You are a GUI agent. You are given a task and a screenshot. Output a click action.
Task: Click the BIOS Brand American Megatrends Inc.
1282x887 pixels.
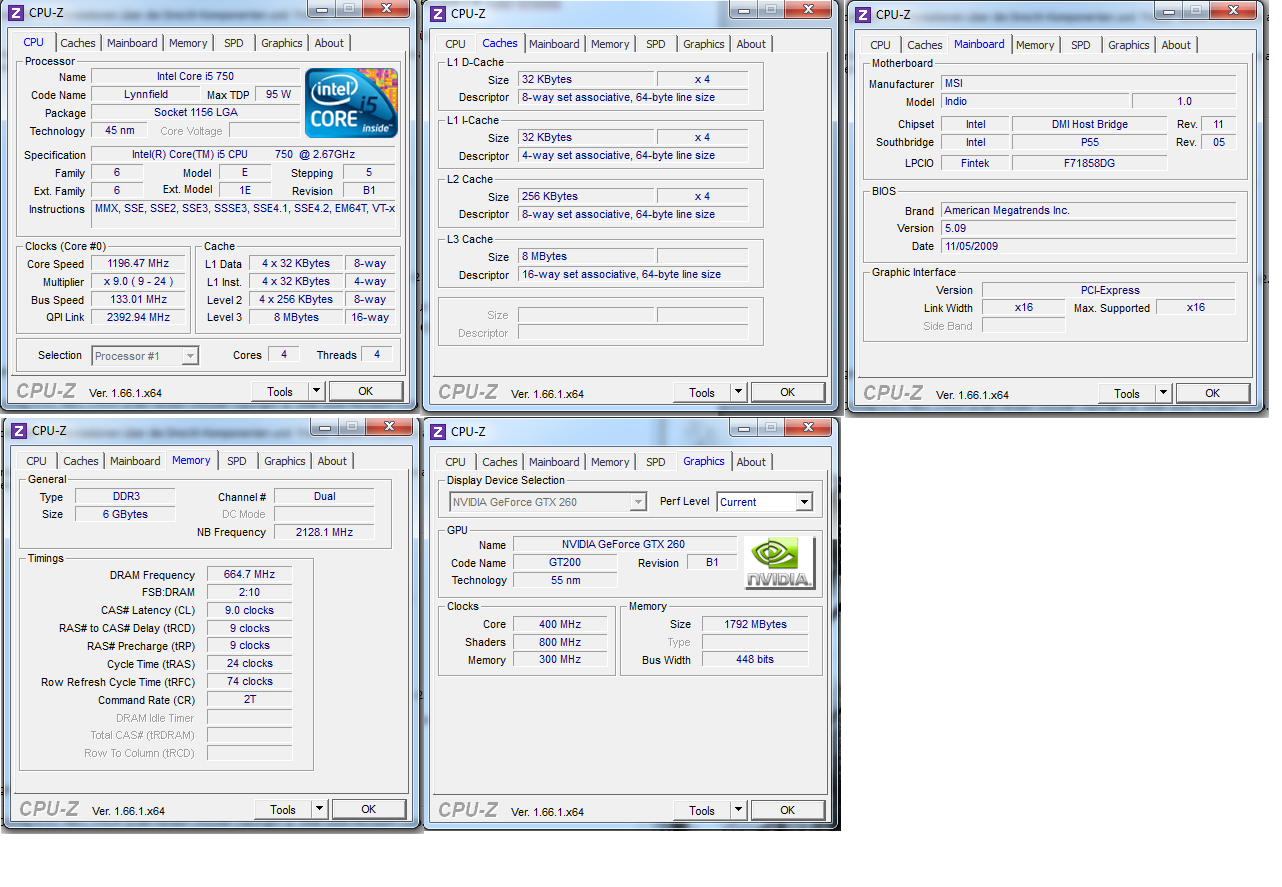1089,210
